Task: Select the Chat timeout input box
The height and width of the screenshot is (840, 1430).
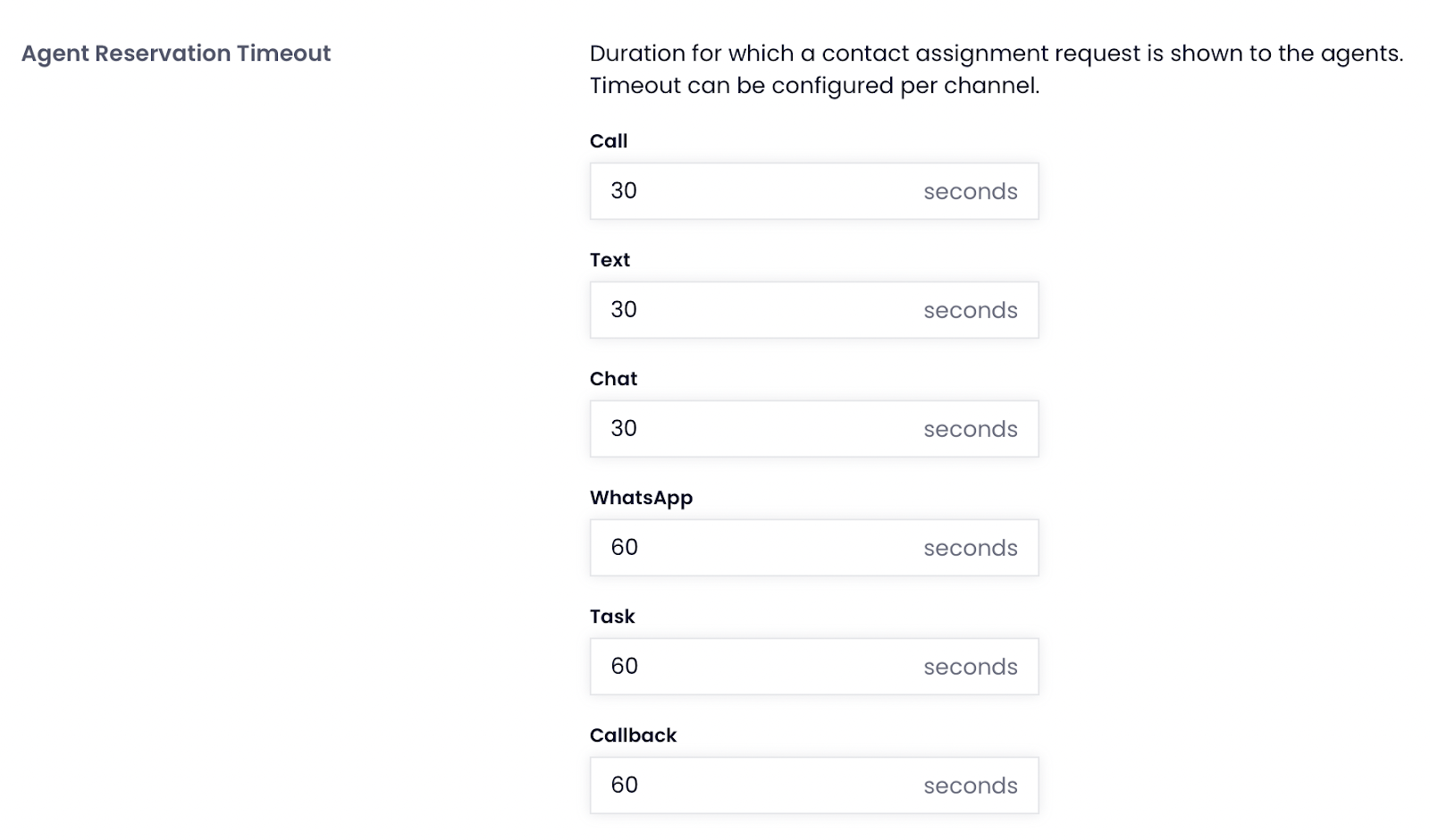Action: (813, 429)
